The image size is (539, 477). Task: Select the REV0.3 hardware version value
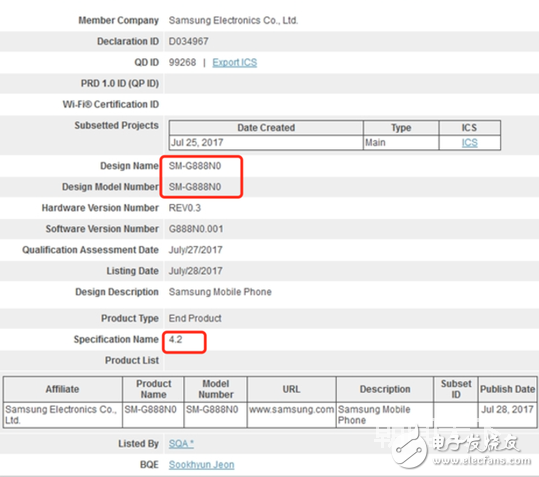tap(185, 208)
